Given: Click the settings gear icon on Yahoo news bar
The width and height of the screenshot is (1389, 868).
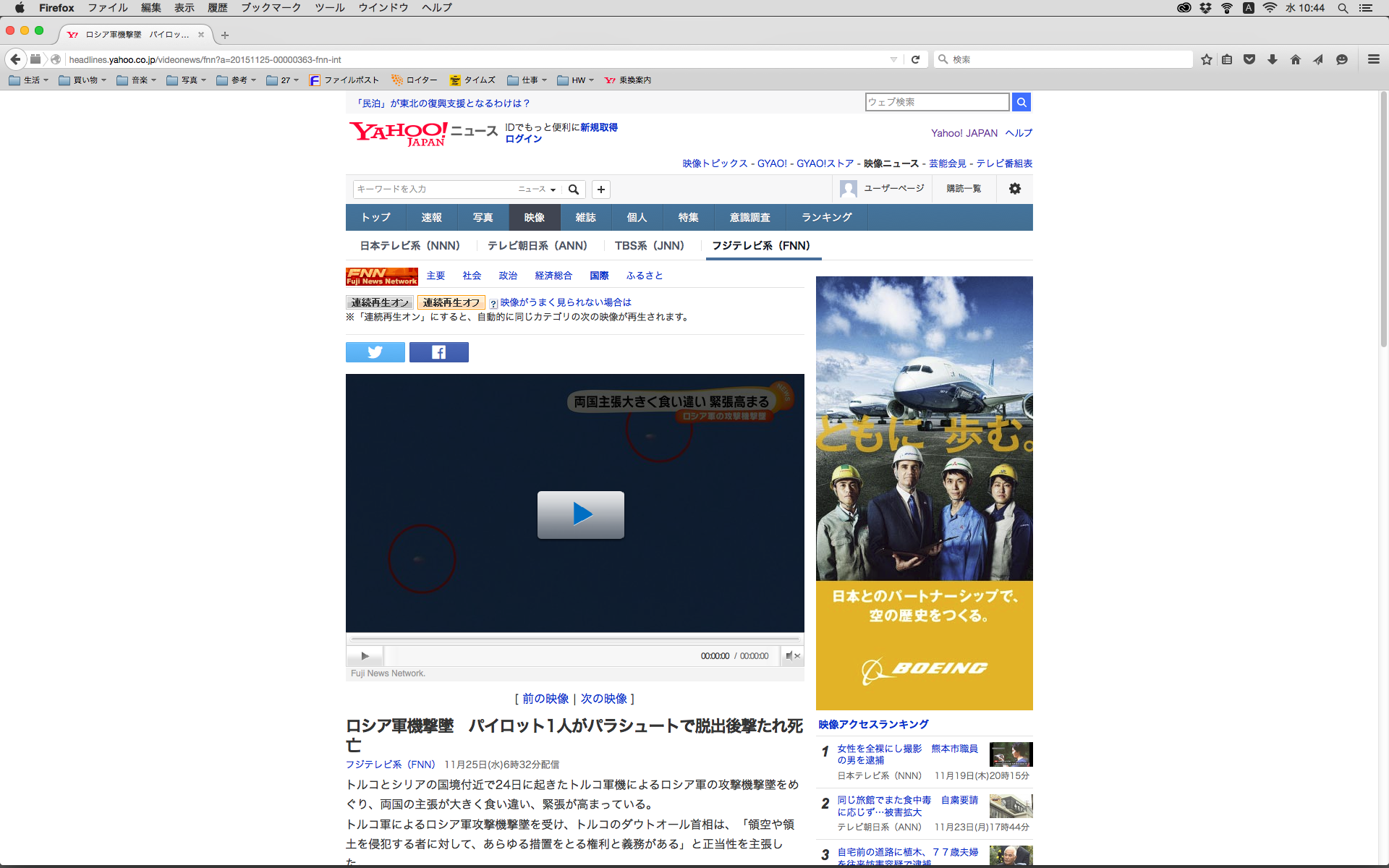Looking at the screenshot, I should click(x=1014, y=189).
